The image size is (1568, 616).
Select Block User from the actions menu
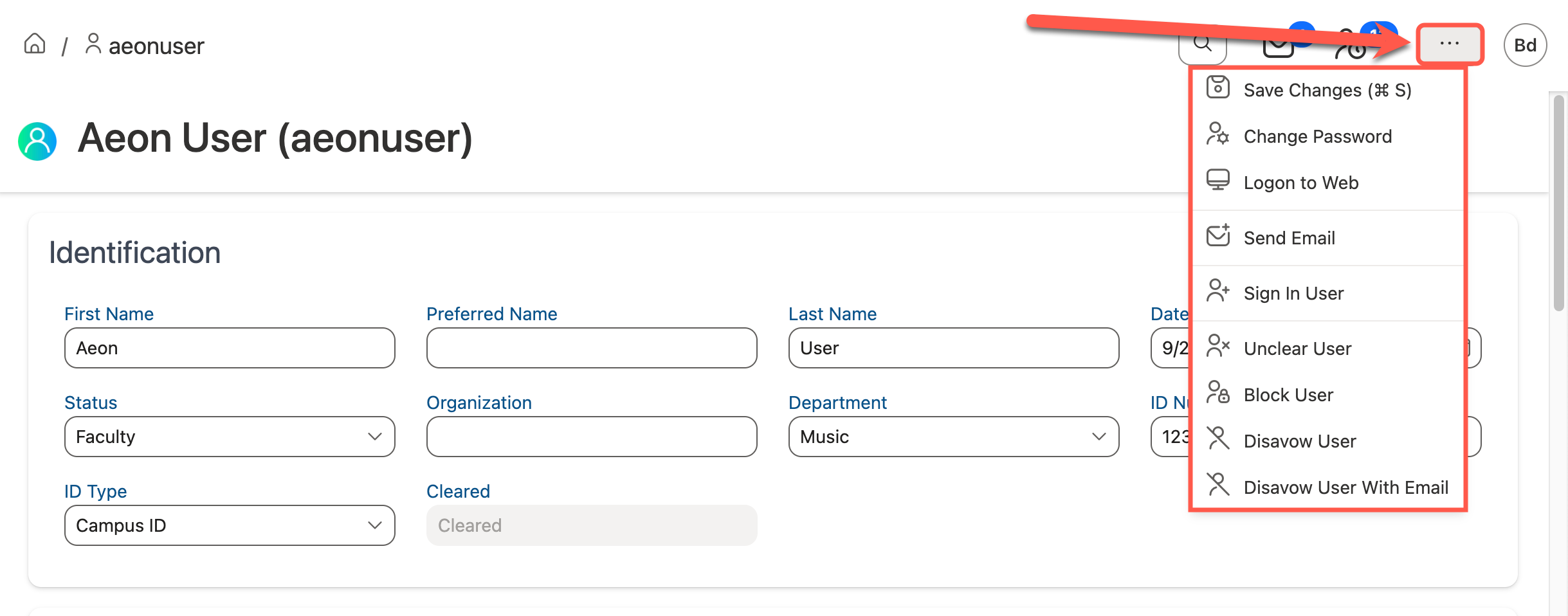(x=1288, y=394)
